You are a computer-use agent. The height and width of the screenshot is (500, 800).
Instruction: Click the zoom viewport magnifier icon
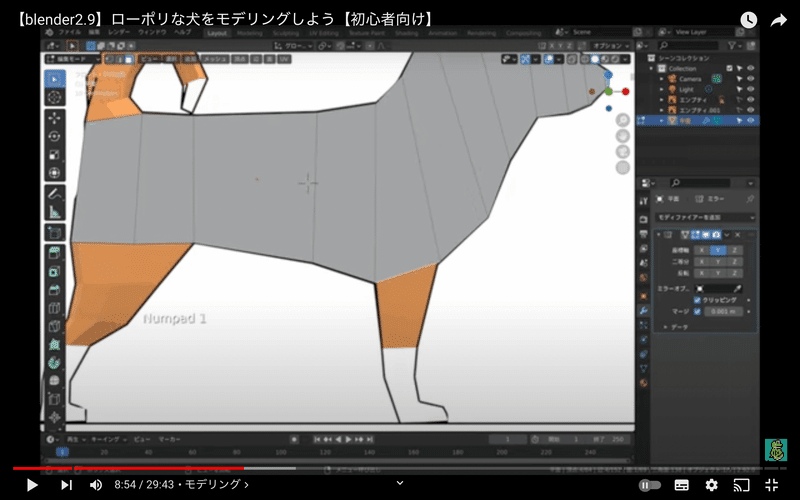point(622,120)
